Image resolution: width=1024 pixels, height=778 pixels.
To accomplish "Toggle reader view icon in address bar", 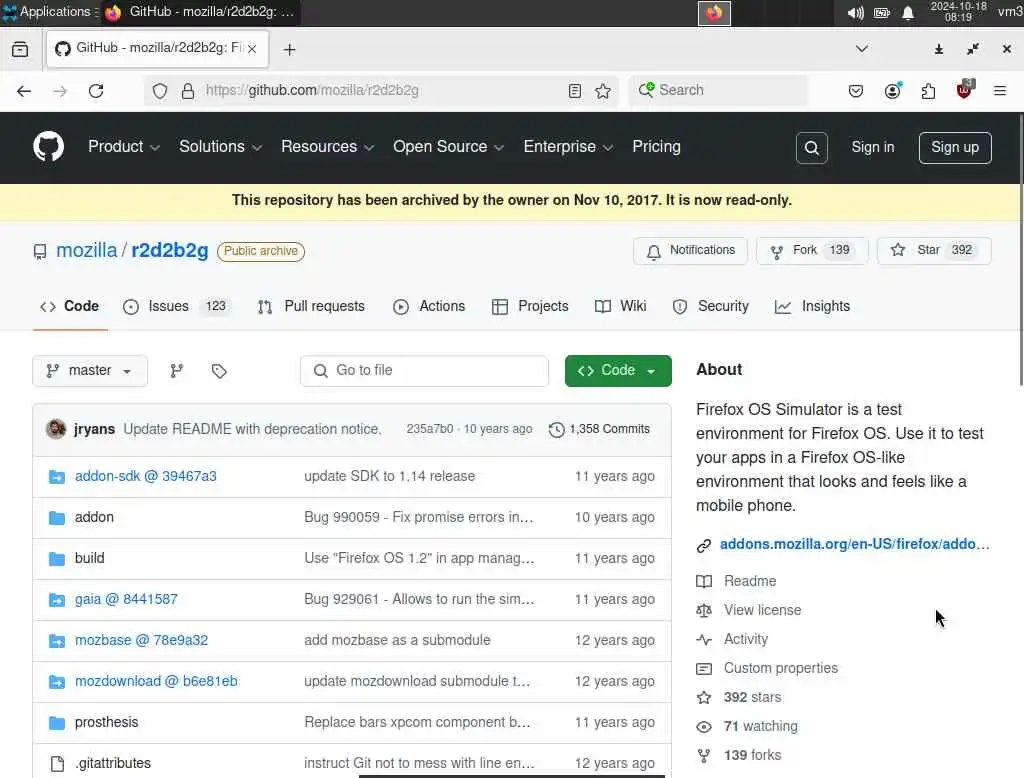I will point(575,91).
